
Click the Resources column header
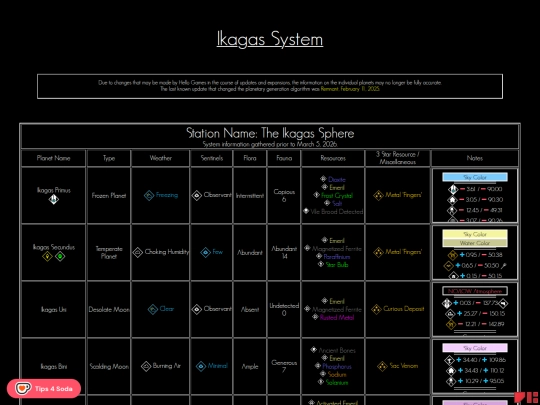tap(333, 158)
